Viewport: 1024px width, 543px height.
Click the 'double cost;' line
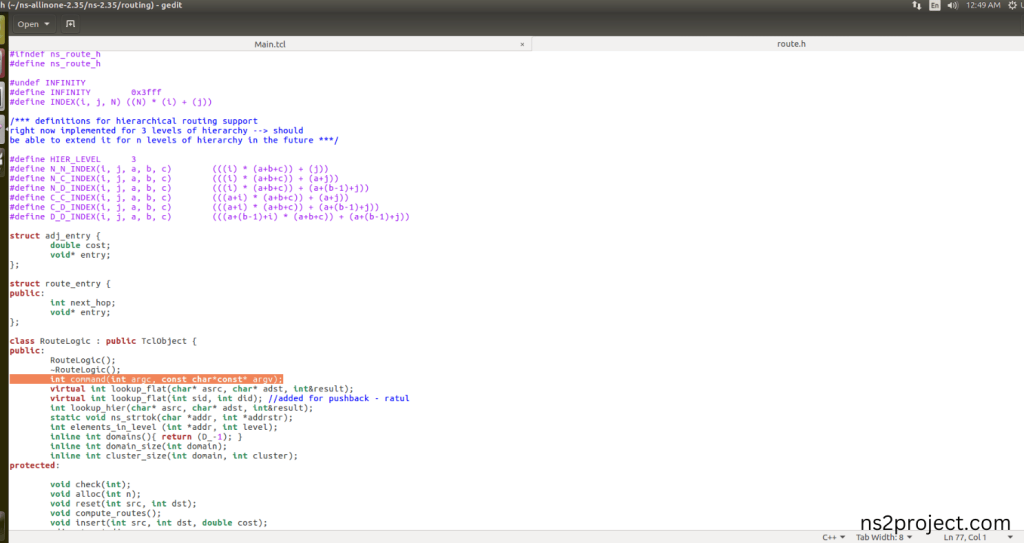coord(80,246)
